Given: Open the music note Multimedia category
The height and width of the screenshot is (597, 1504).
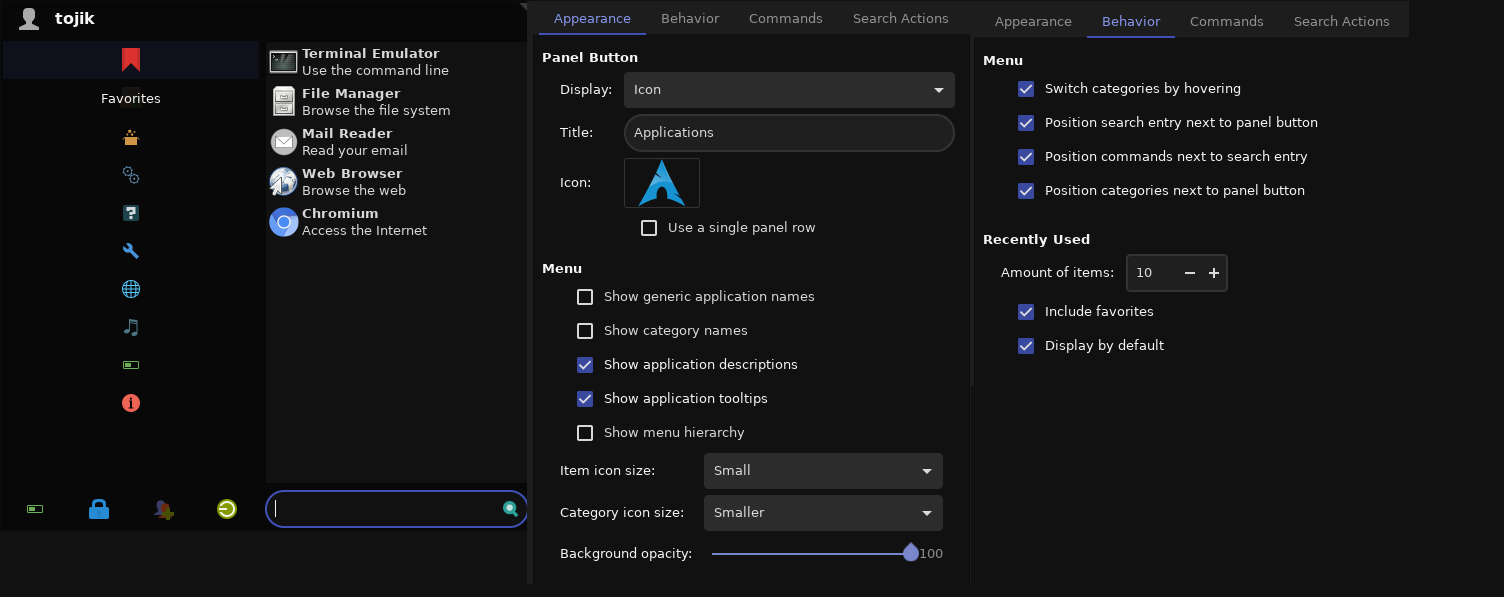Looking at the screenshot, I should pyautogui.click(x=131, y=327).
